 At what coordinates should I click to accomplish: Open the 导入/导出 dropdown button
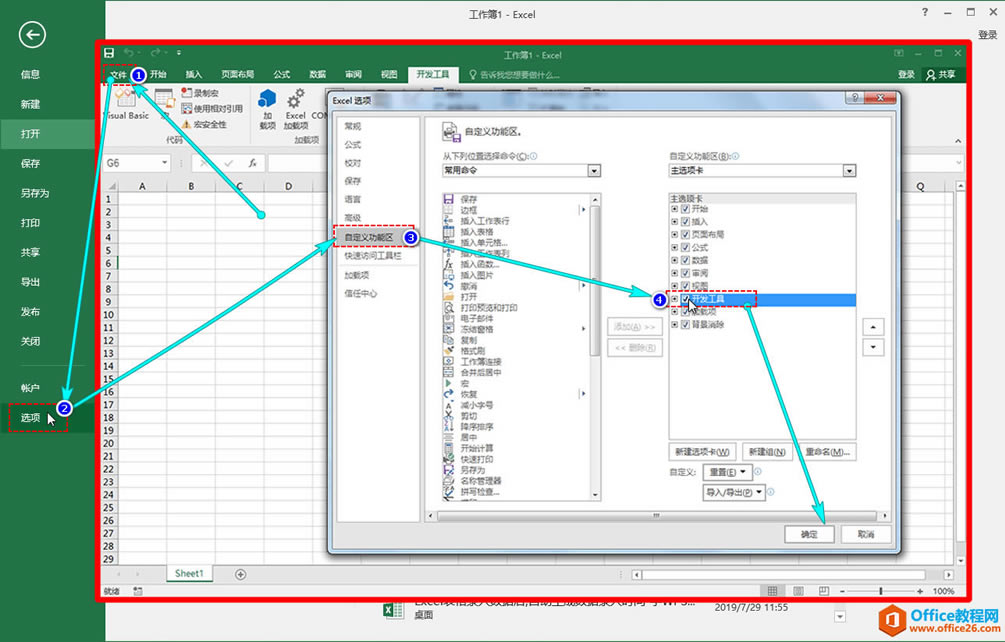tap(734, 492)
